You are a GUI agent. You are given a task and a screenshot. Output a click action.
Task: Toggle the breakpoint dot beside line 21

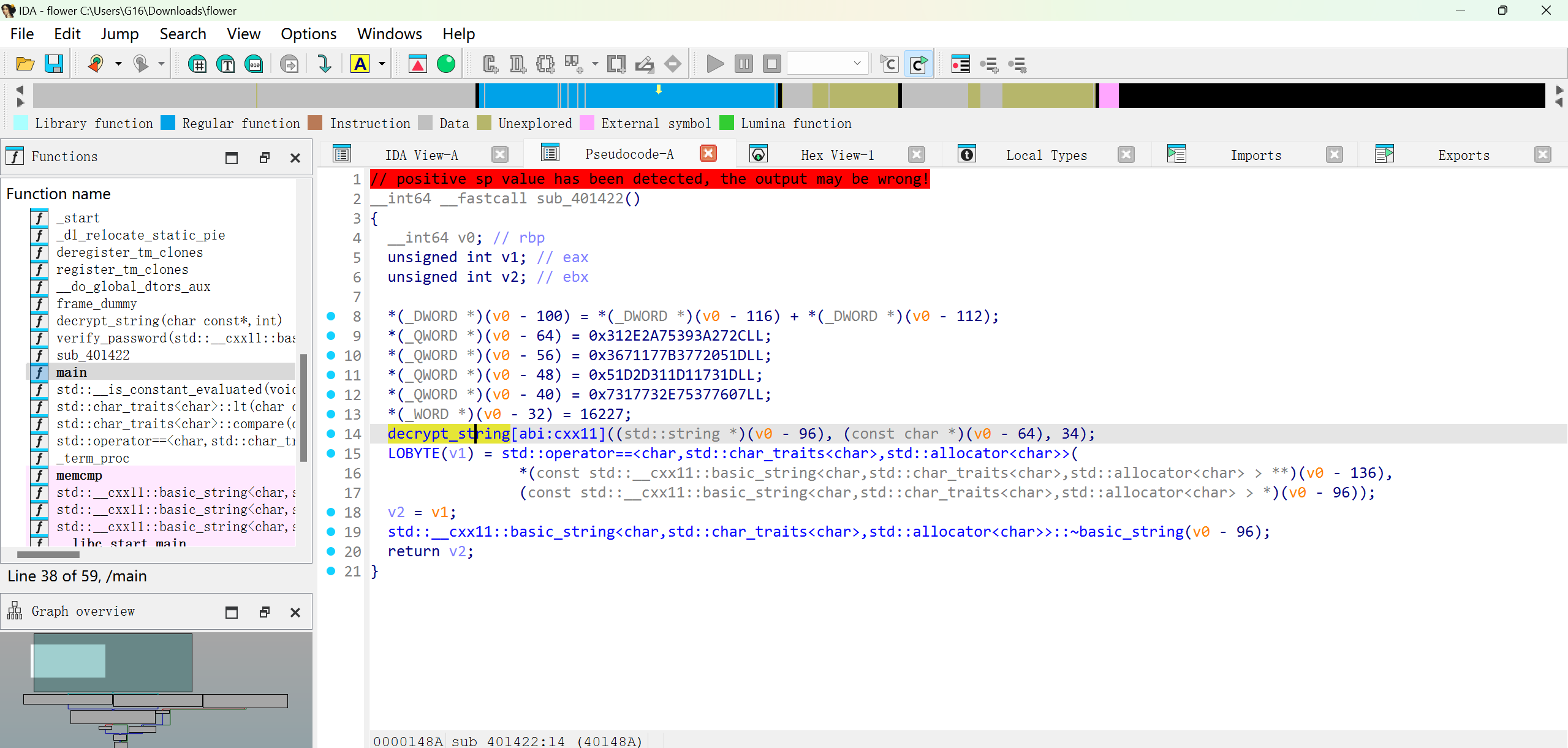click(x=331, y=572)
